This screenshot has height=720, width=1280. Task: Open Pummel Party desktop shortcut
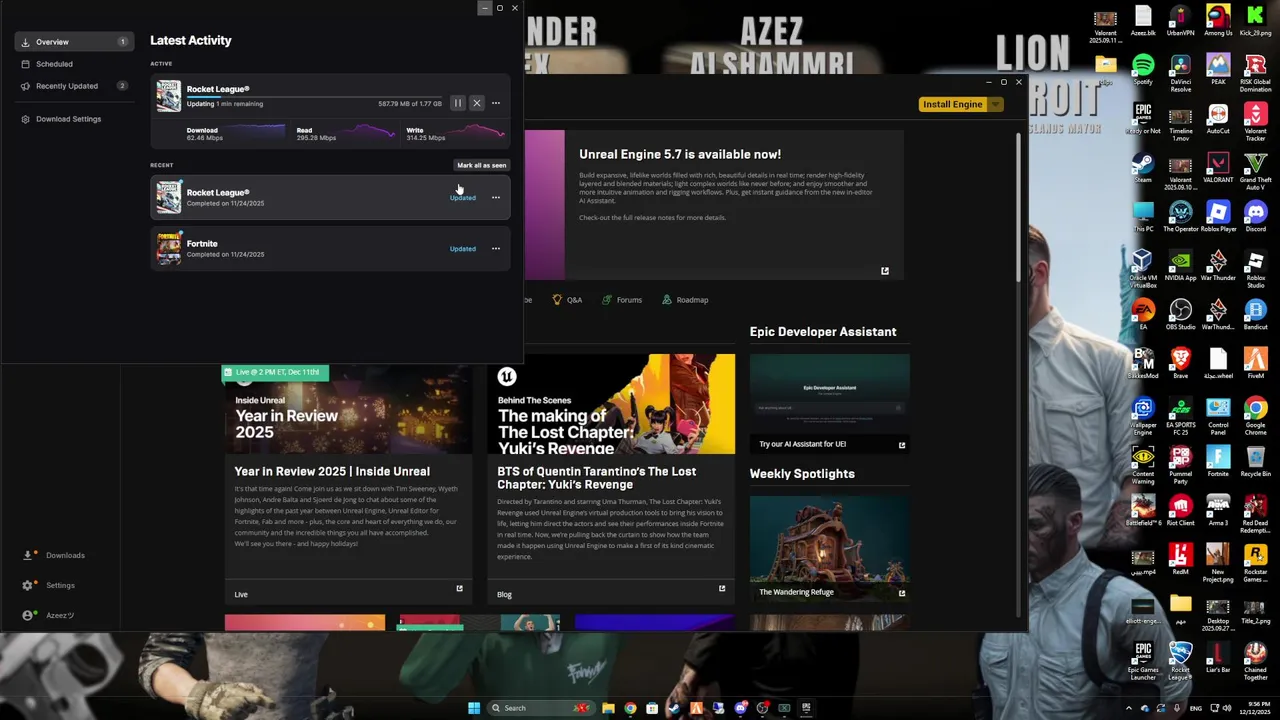pyautogui.click(x=1181, y=465)
